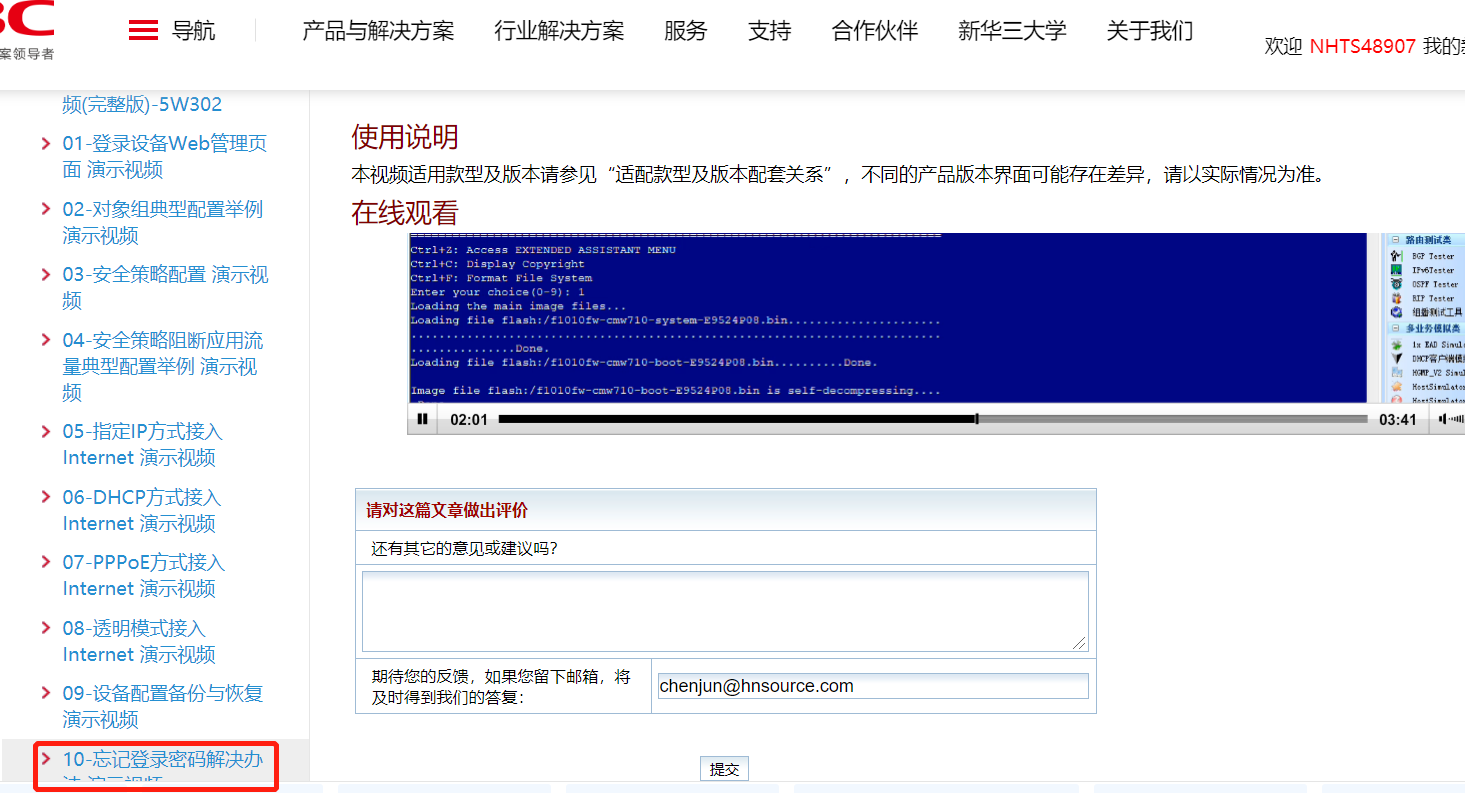
Task: Click the email field containing chenjun@hnsource.com
Action: (x=872, y=686)
